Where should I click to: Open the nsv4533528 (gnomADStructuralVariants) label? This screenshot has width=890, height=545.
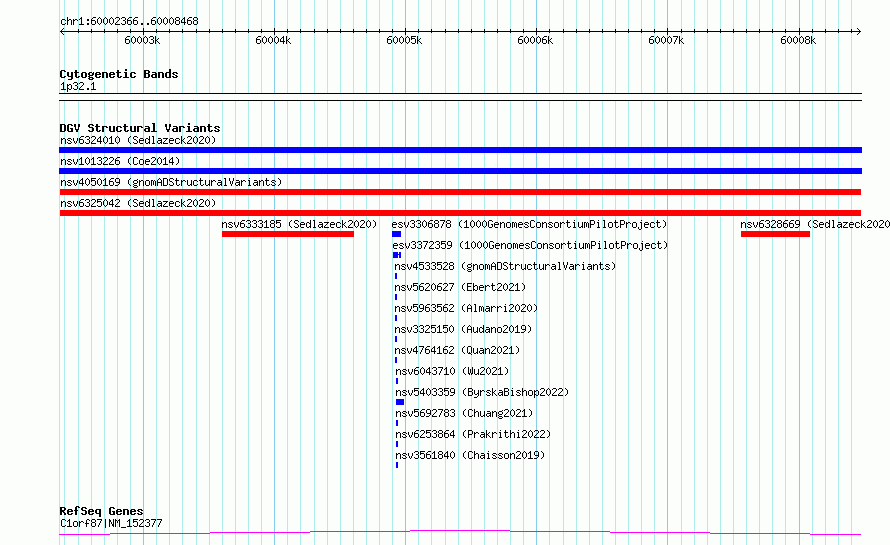[x=505, y=266]
